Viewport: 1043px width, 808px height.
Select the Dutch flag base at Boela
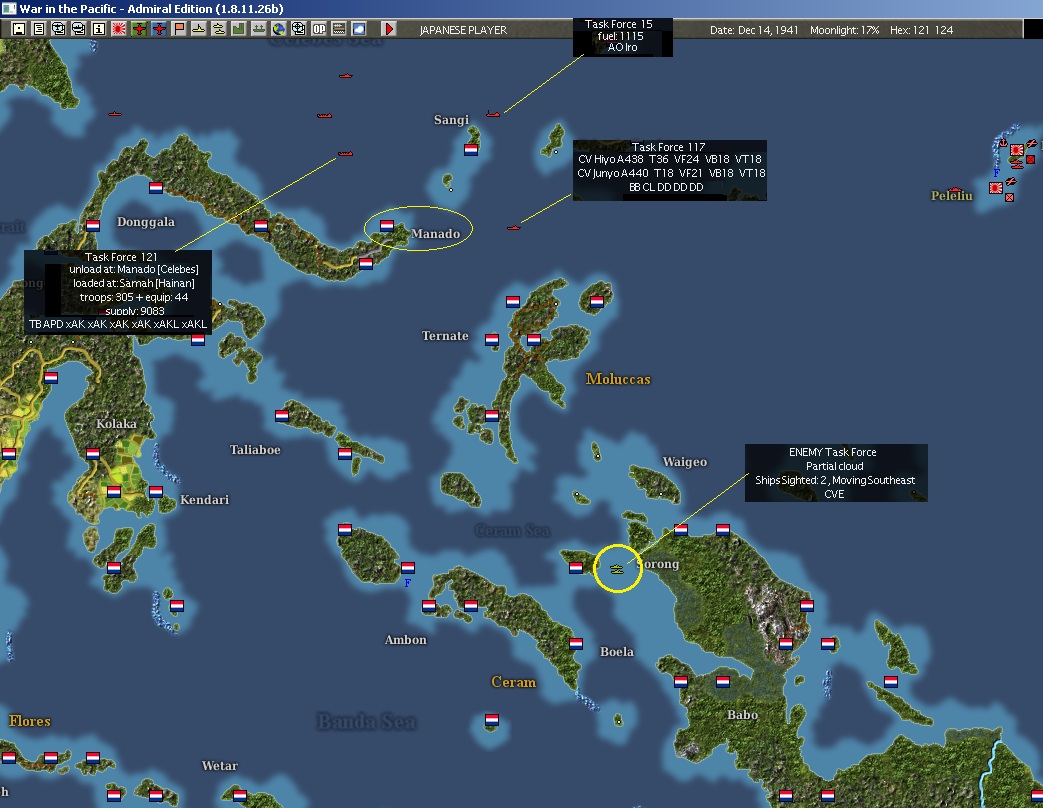576,643
